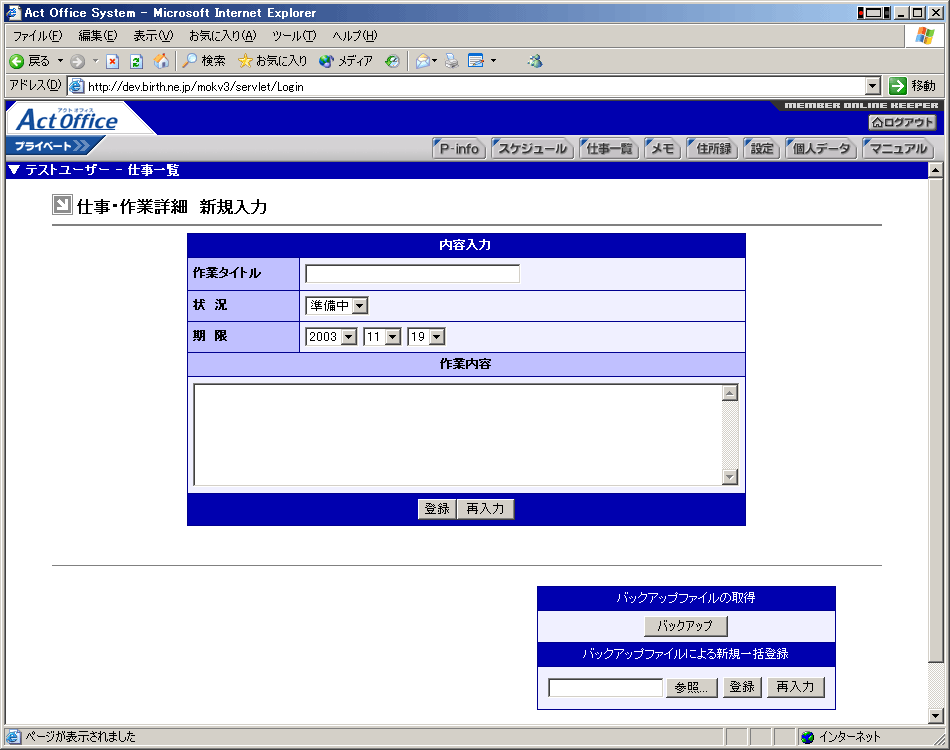Click 再入力 button in backup section
The height and width of the screenshot is (750, 950).
[796, 687]
